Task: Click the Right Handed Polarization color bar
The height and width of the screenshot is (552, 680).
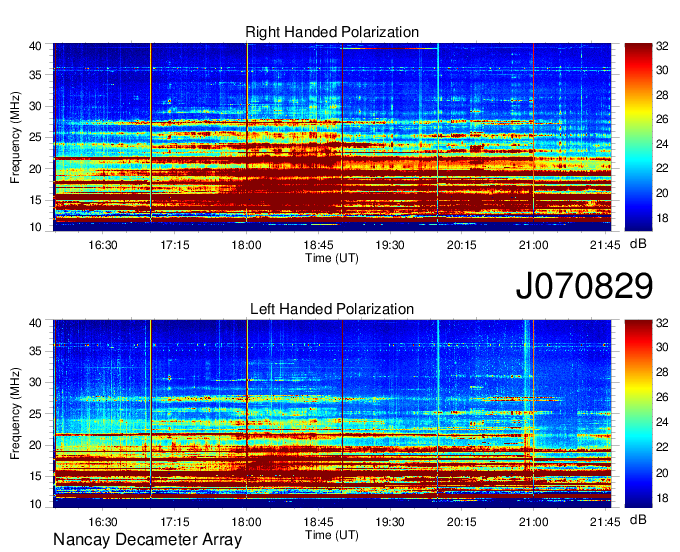Action: coord(638,137)
